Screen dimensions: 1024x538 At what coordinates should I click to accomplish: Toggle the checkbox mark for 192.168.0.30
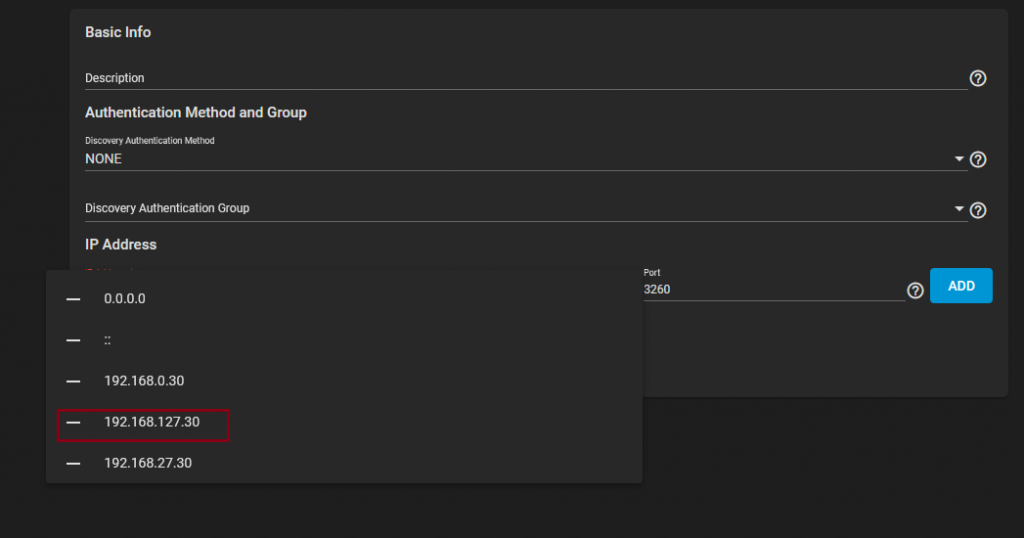coord(73,381)
